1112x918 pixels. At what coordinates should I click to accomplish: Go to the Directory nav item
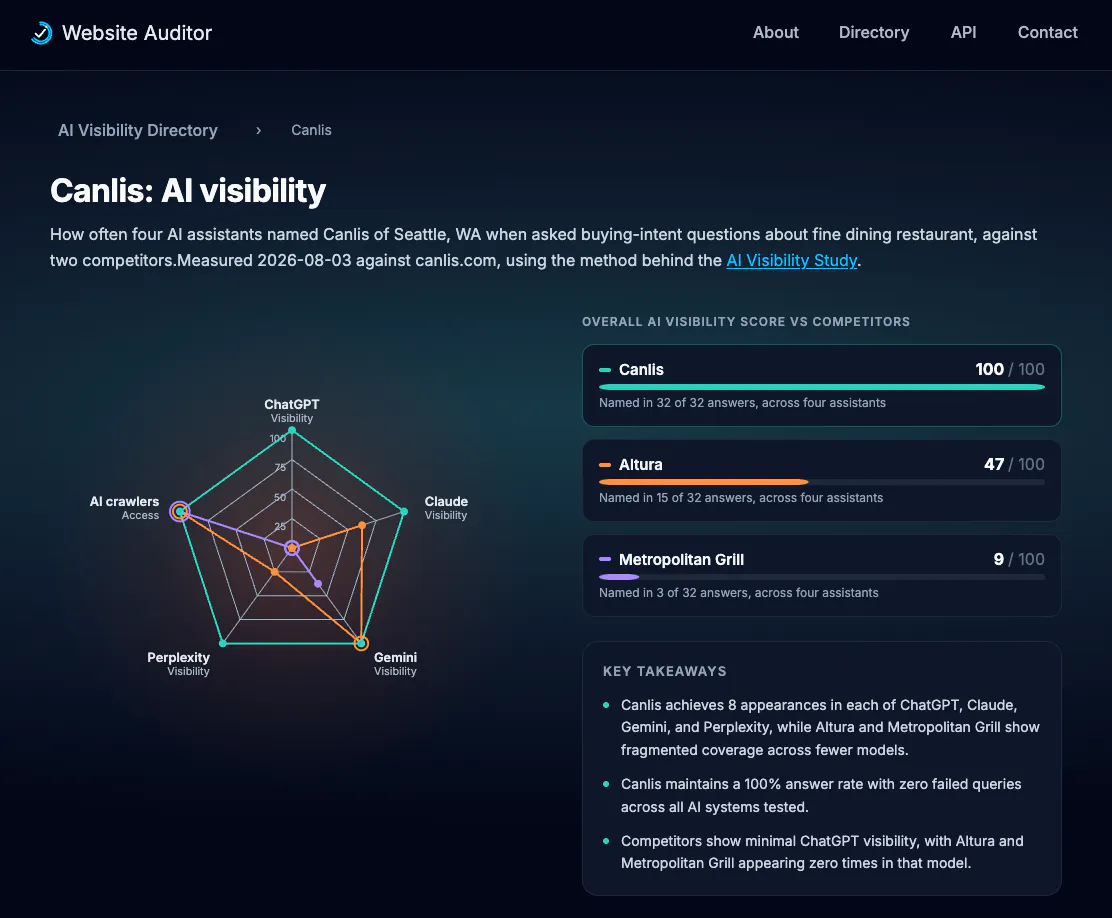(x=874, y=33)
